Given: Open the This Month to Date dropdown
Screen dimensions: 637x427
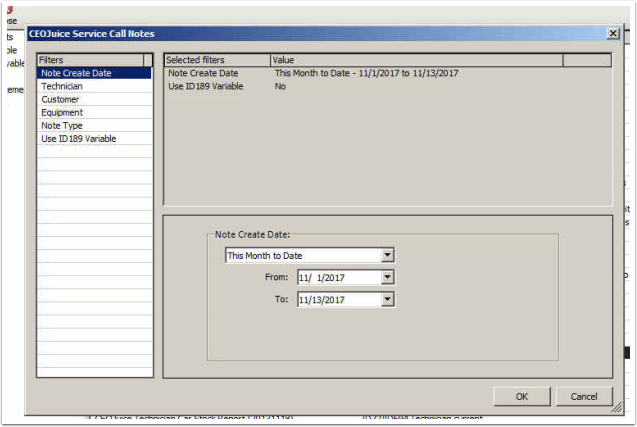Looking at the screenshot, I should point(388,255).
